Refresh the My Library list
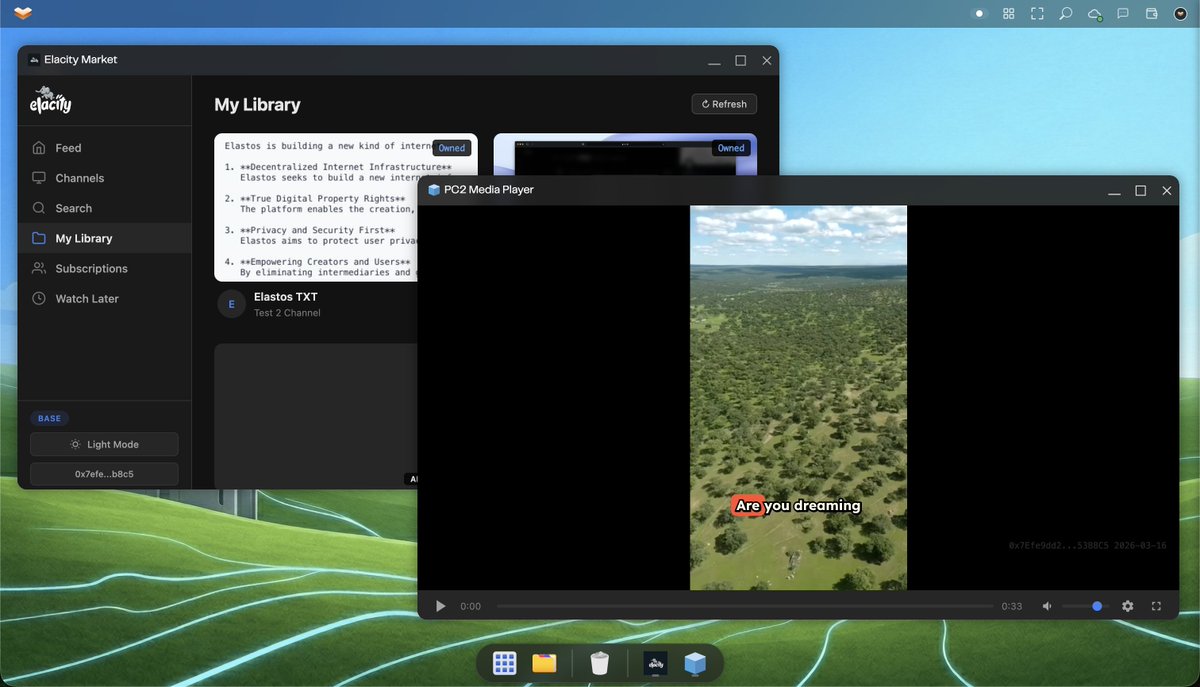Image resolution: width=1200 pixels, height=687 pixels. click(724, 104)
